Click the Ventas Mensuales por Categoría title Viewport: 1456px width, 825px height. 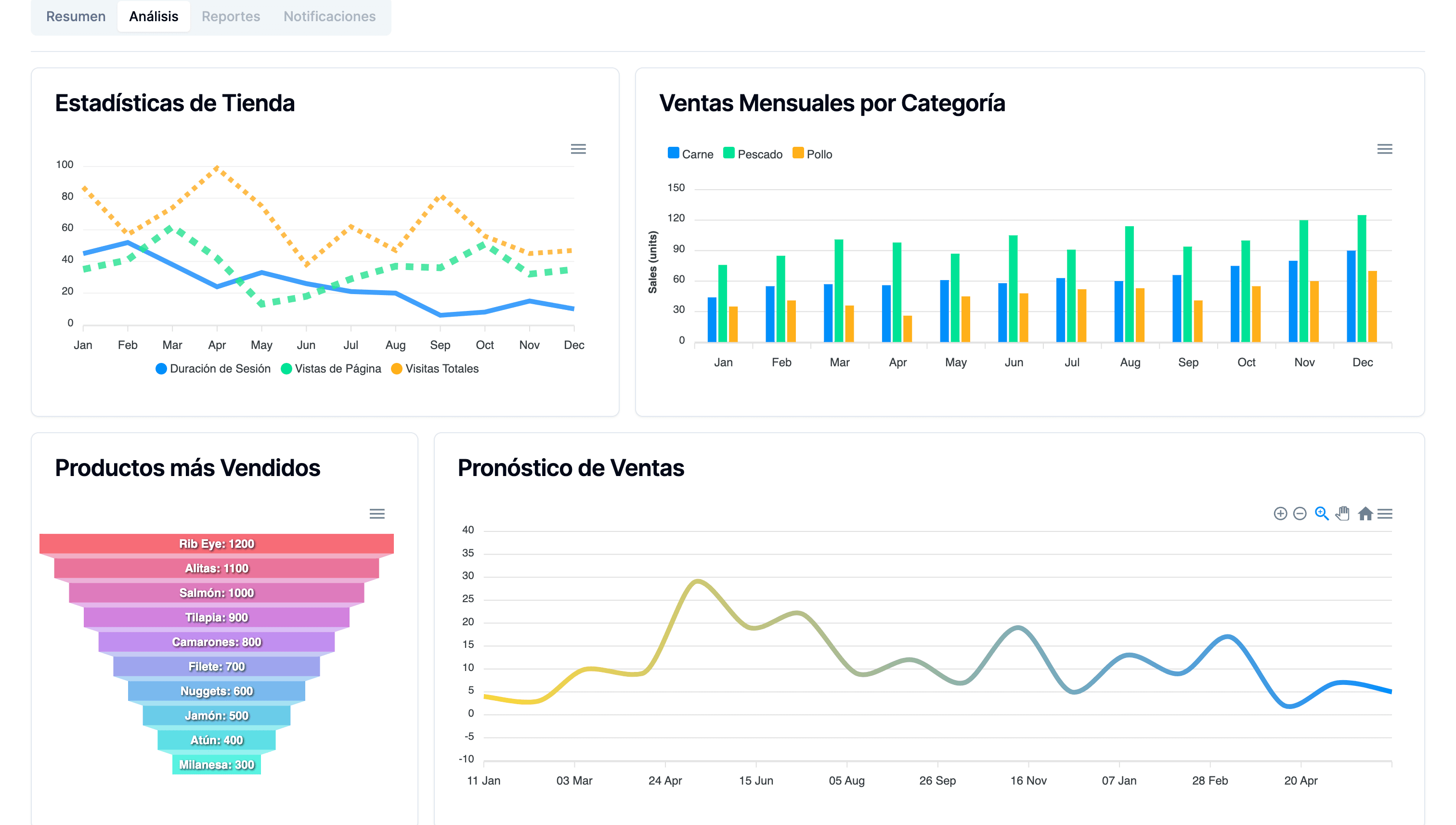tap(832, 103)
